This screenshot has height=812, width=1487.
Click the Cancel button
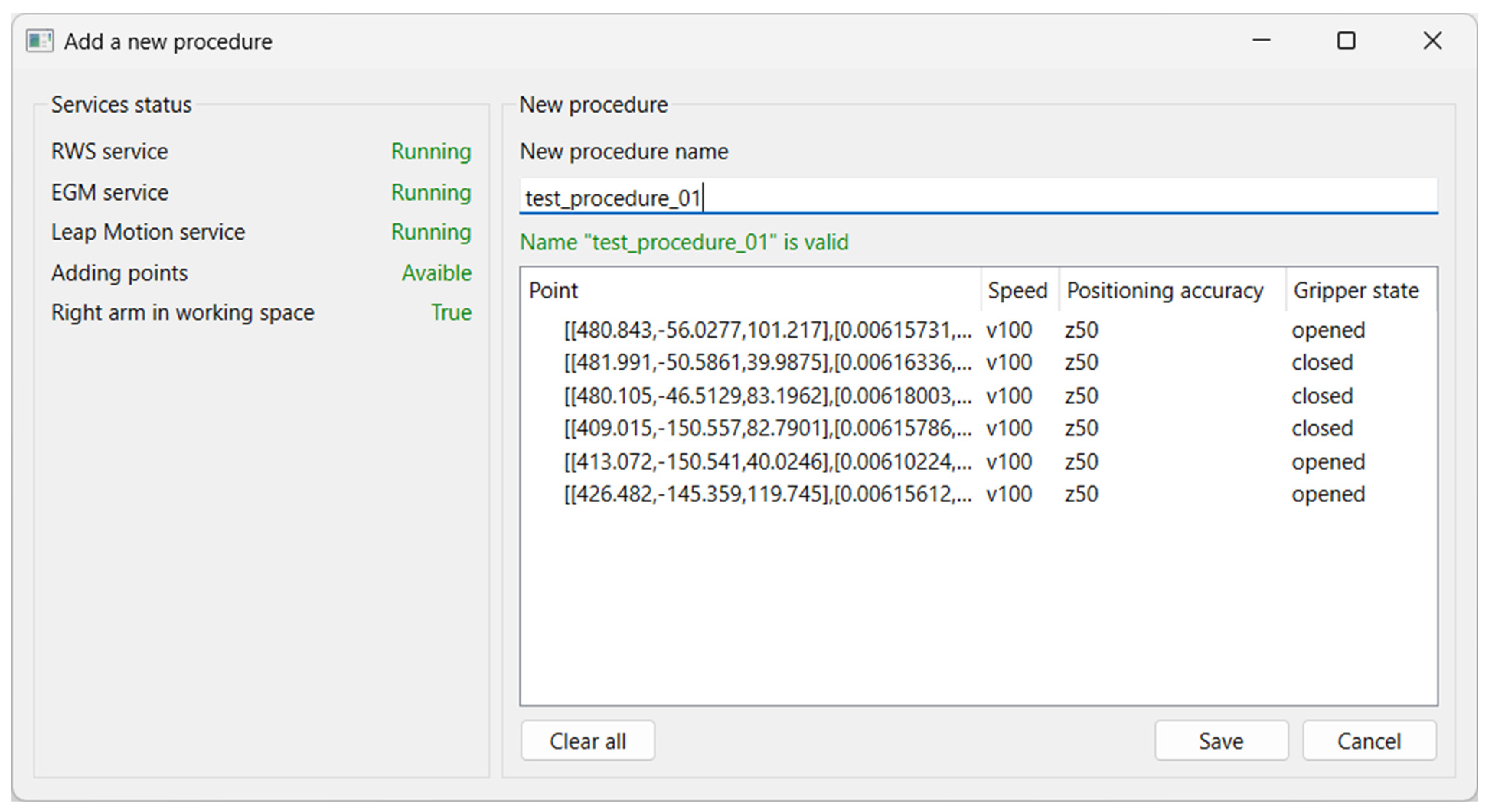(1369, 740)
